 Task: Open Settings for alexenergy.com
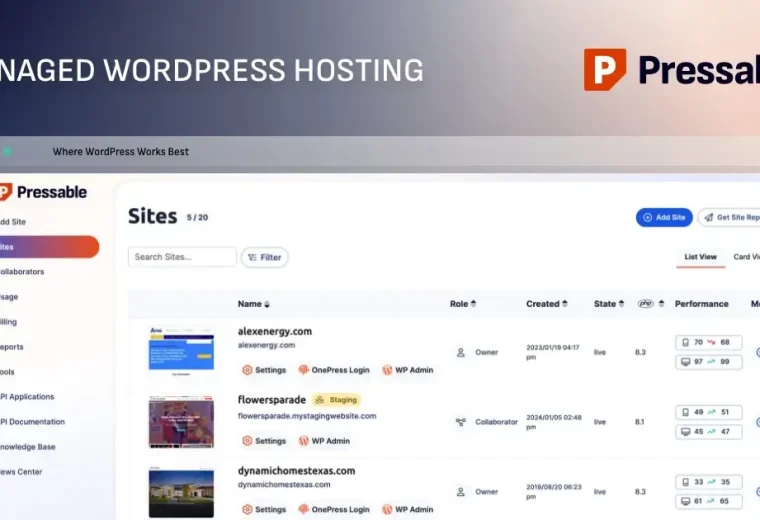(264, 370)
